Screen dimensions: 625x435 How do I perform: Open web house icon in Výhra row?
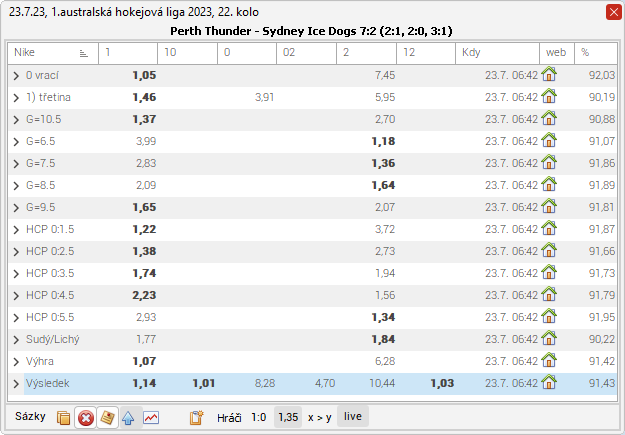(x=549, y=360)
